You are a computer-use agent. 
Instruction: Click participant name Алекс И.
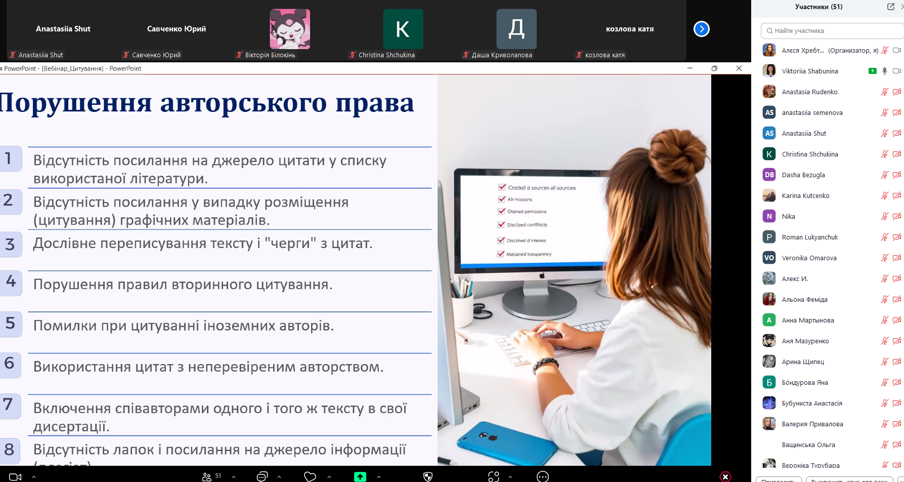(x=794, y=278)
